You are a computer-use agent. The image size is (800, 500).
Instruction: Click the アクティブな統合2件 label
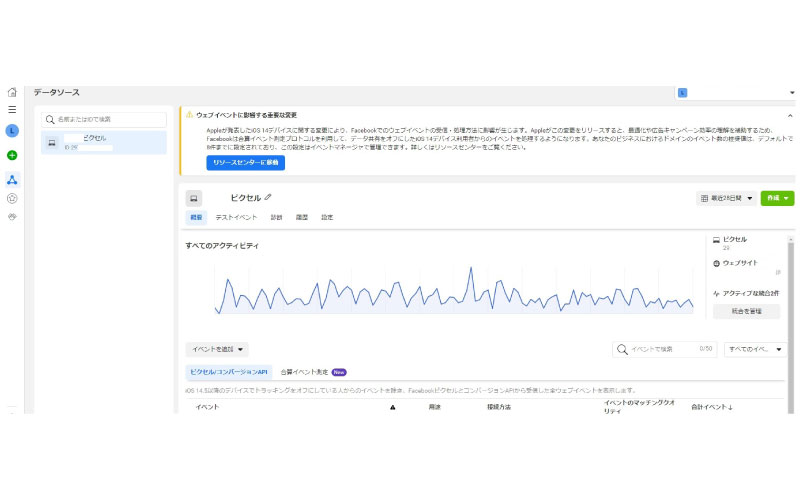[x=751, y=293]
